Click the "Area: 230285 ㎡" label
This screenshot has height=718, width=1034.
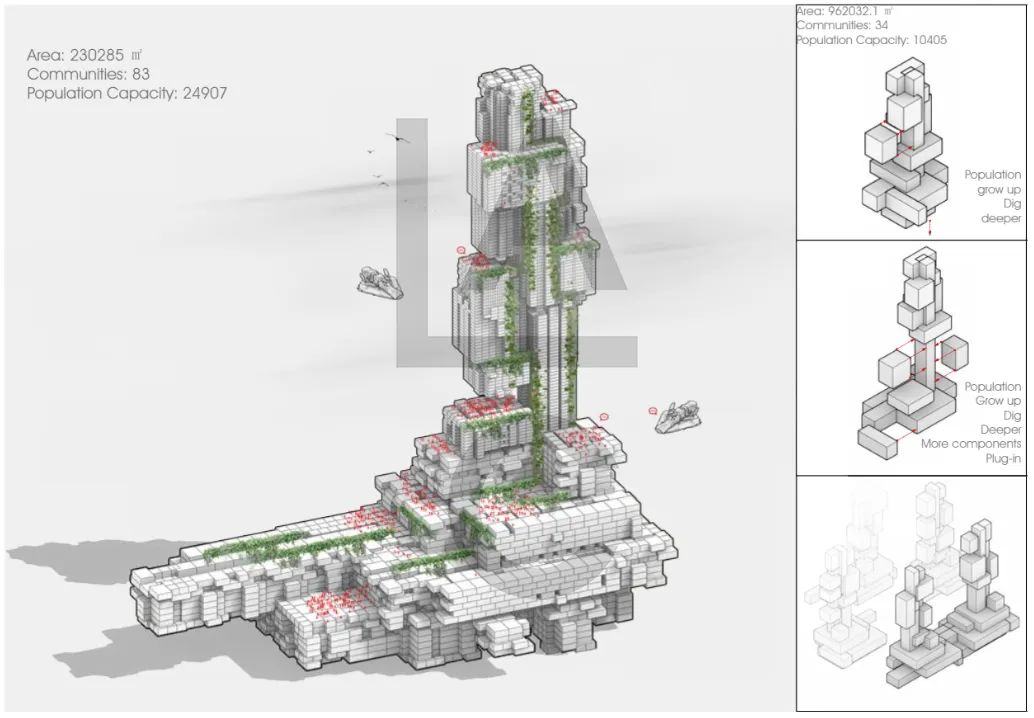[x=89, y=55]
